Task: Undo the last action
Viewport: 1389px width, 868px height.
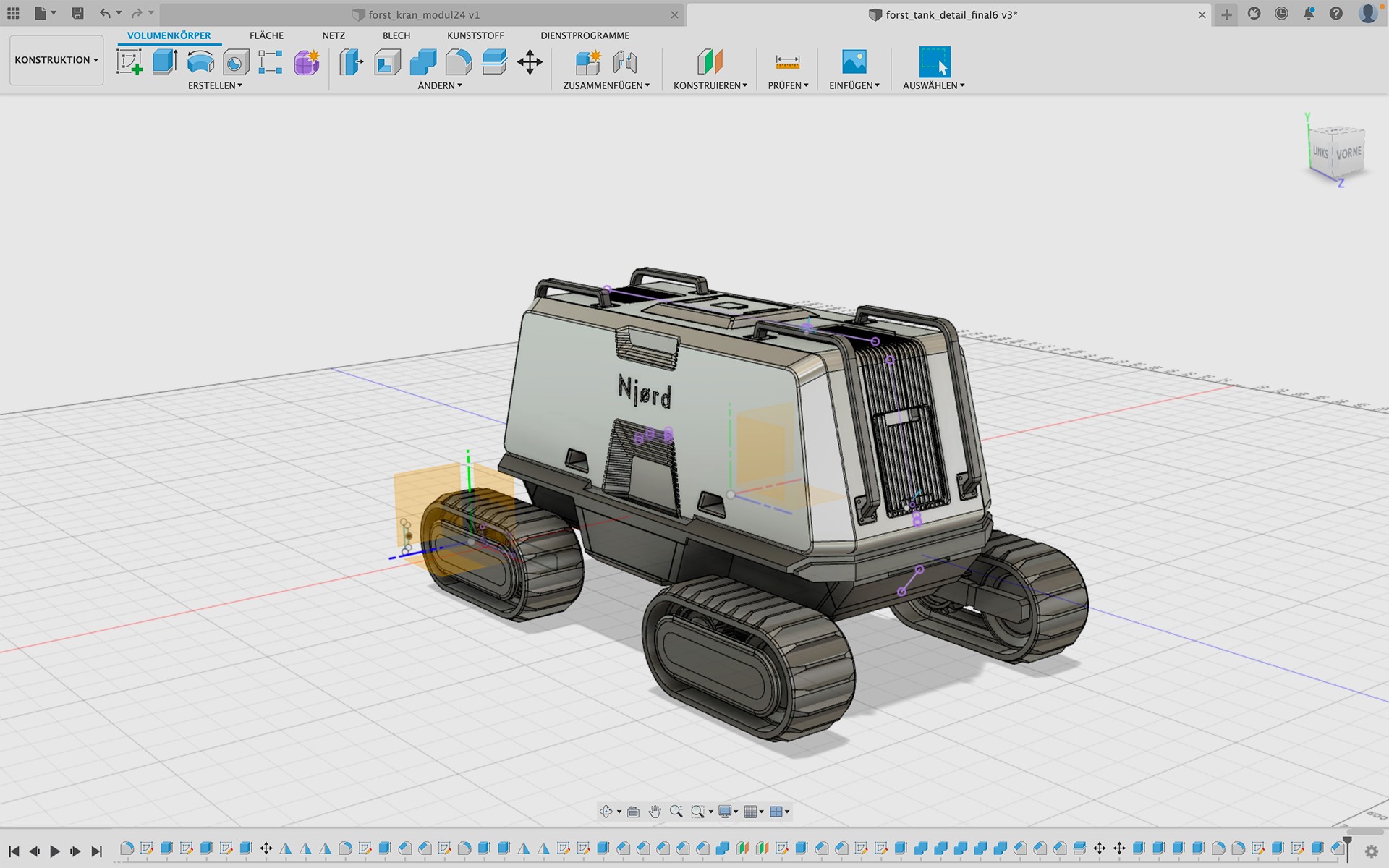Action: [x=106, y=13]
